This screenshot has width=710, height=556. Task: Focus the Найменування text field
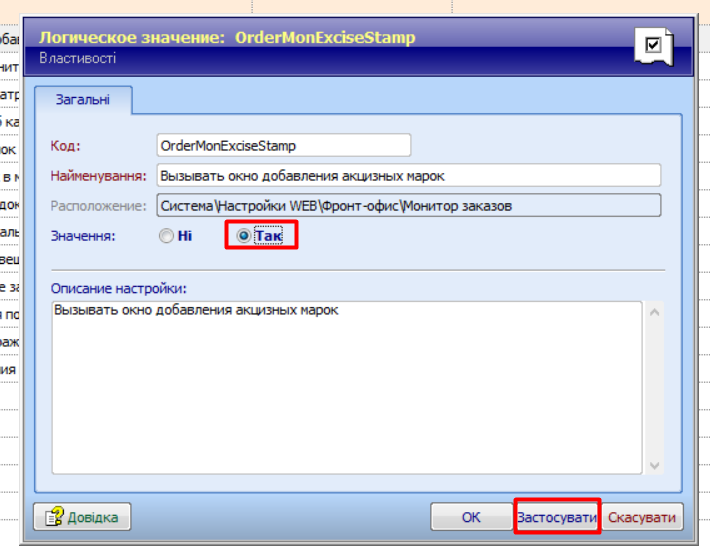tap(408, 175)
